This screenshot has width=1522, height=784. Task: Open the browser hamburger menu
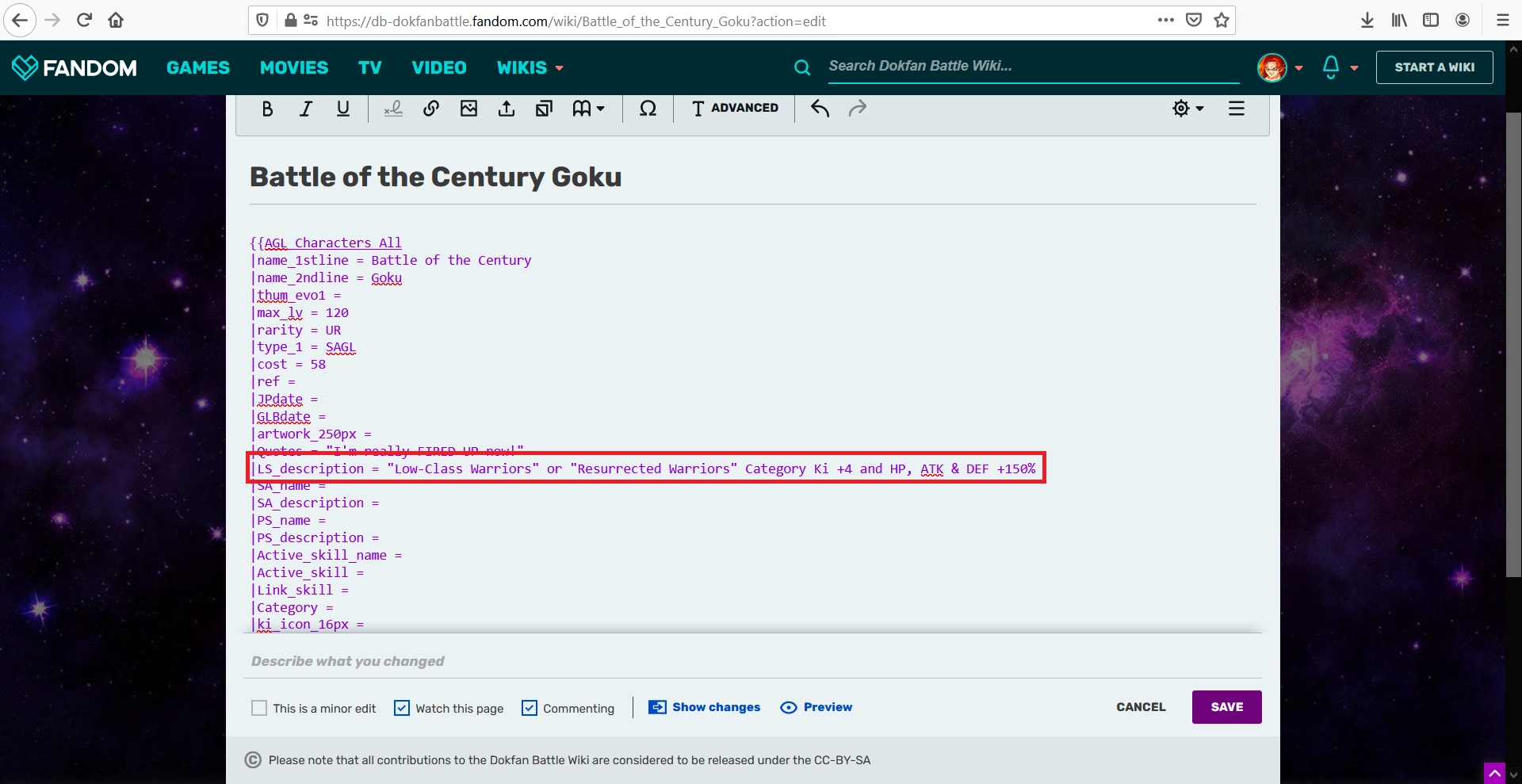click(1502, 21)
